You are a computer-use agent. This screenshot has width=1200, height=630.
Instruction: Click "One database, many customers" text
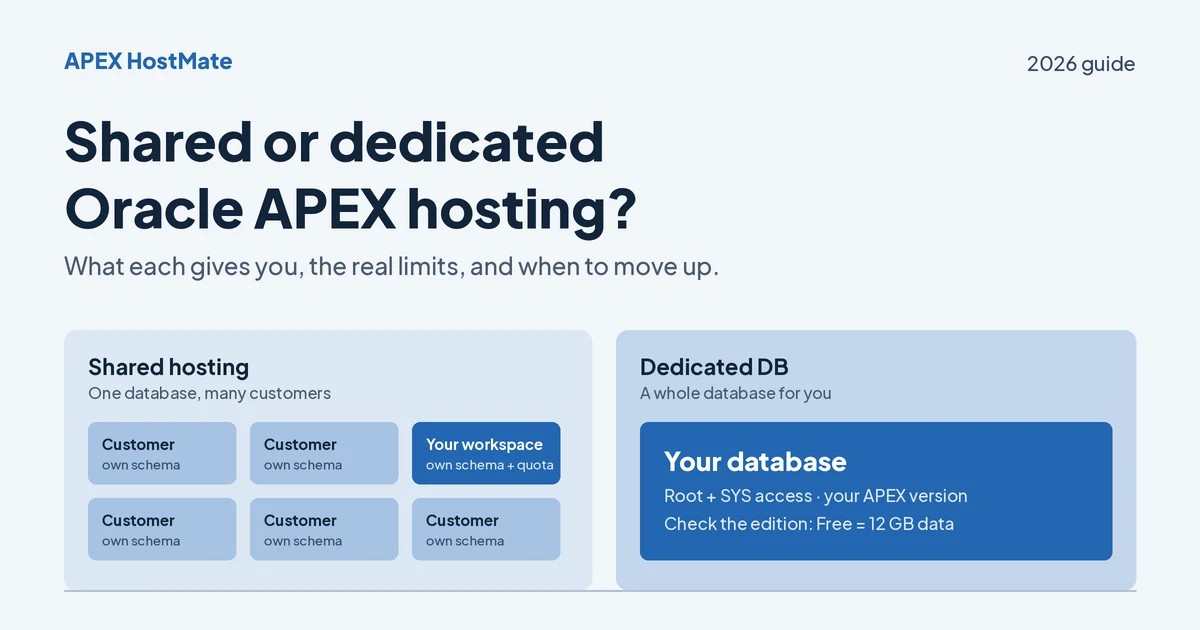209,393
